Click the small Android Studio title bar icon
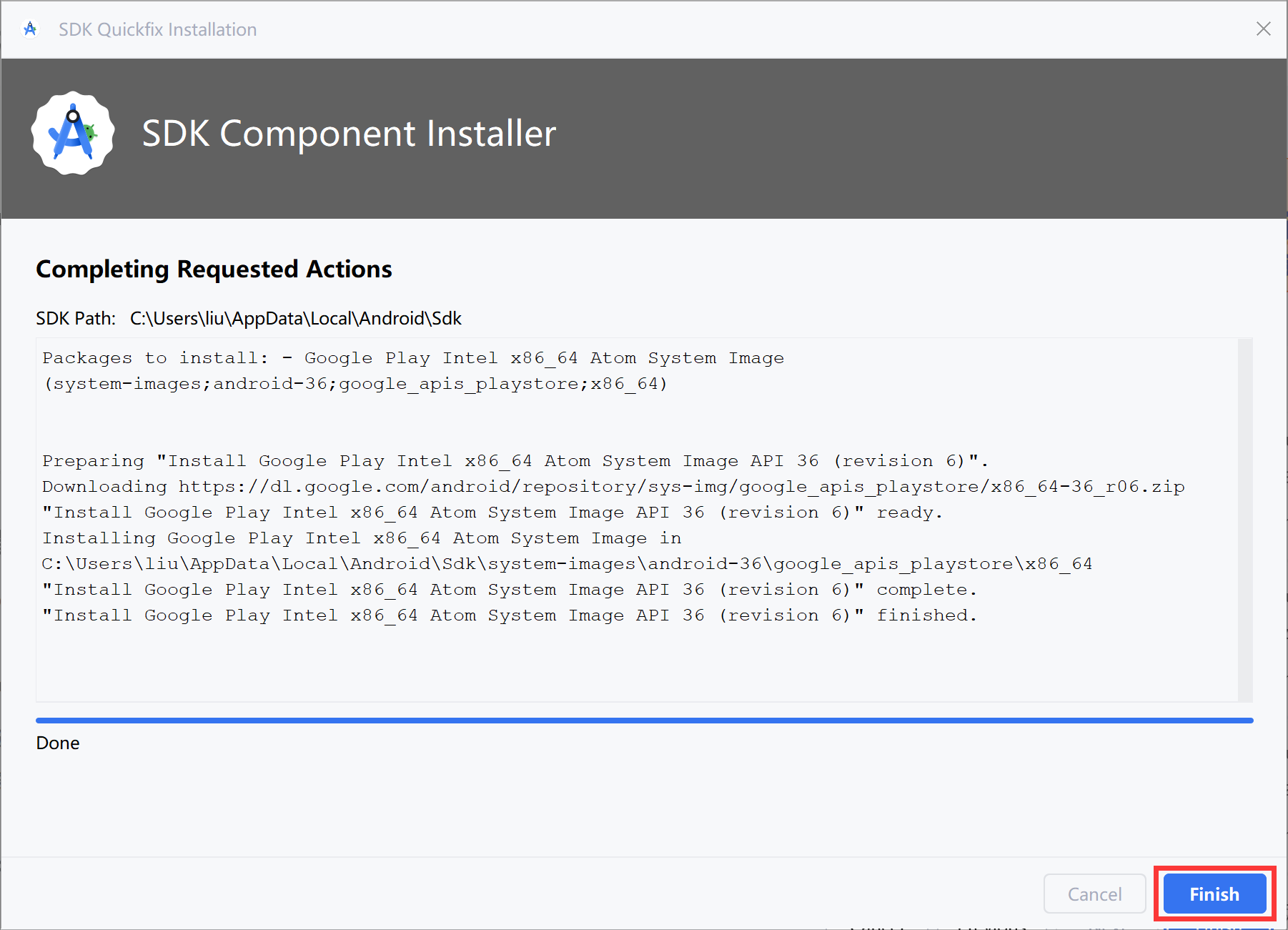The height and width of the screenshot is (930, 1288). pos(30,29)
